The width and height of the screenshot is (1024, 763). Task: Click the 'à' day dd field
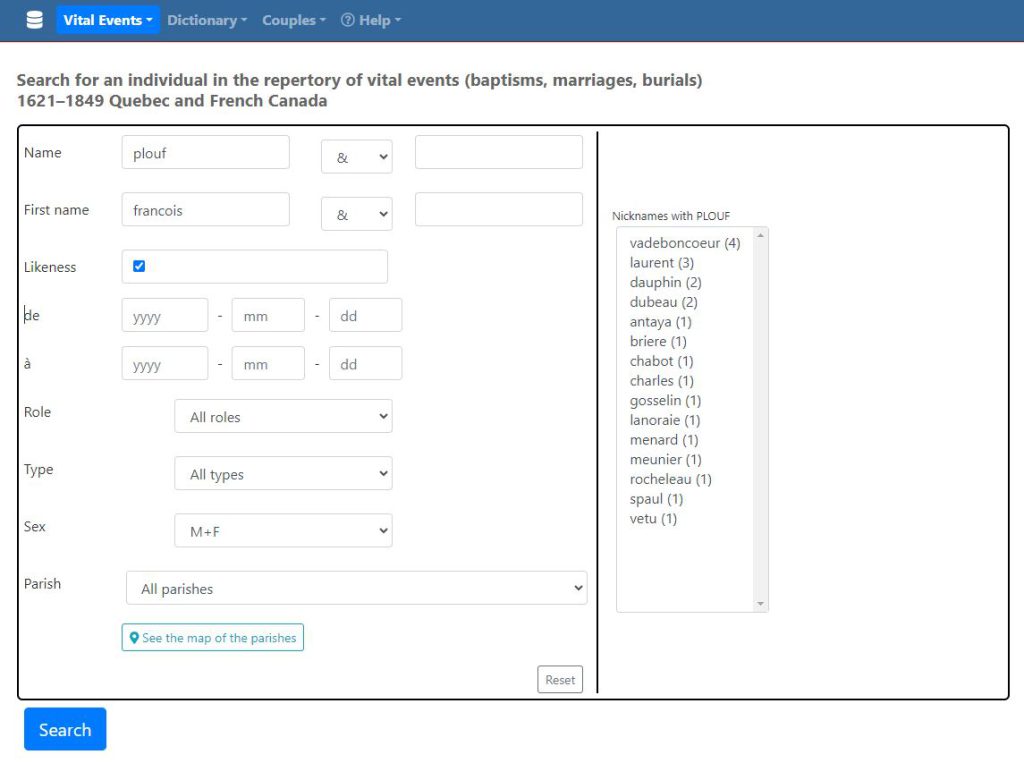click(x=366, y=363)
